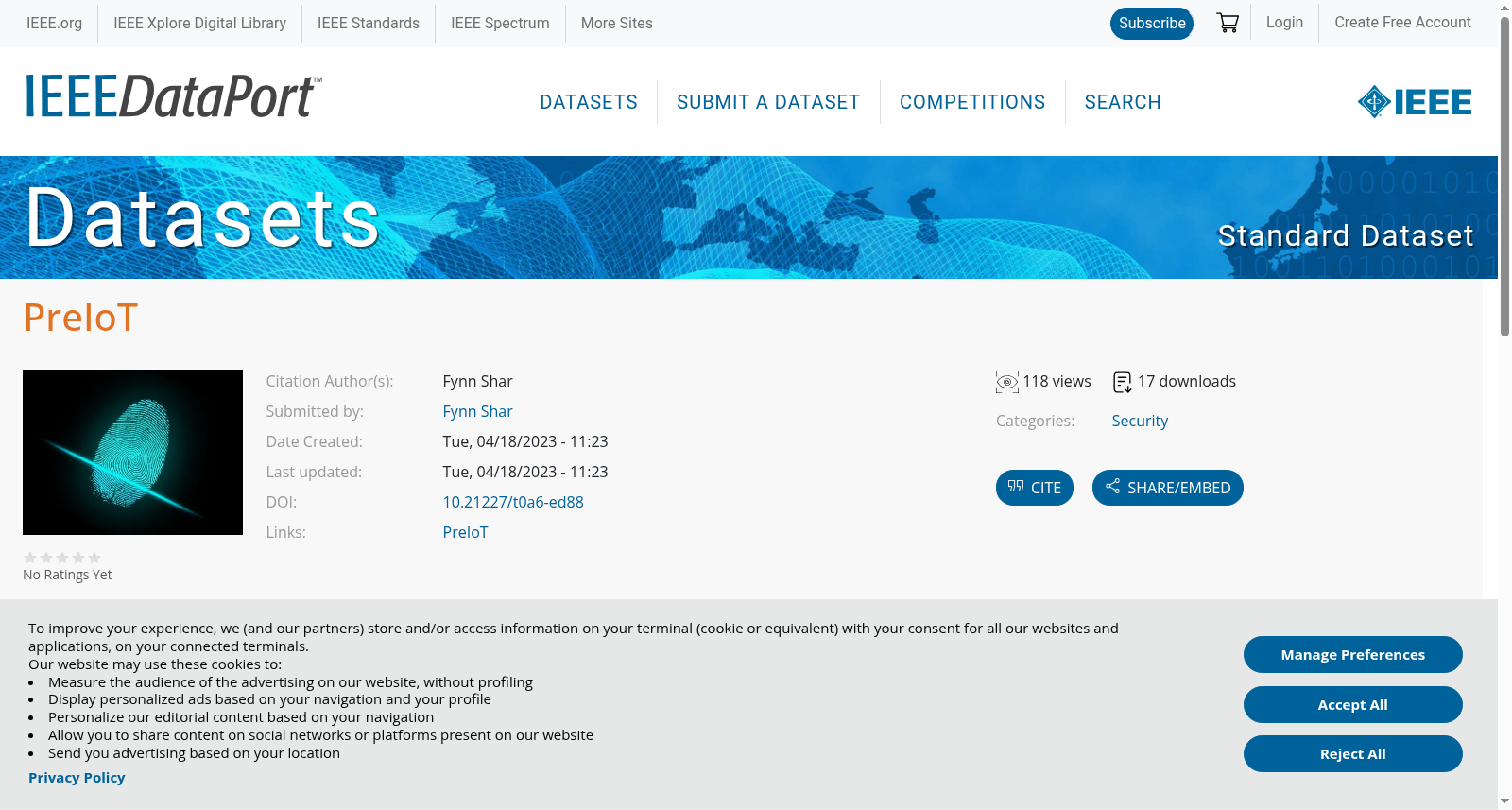Click the third rating star
Viewport: 1512px width, 810px height.
[62, 558]
